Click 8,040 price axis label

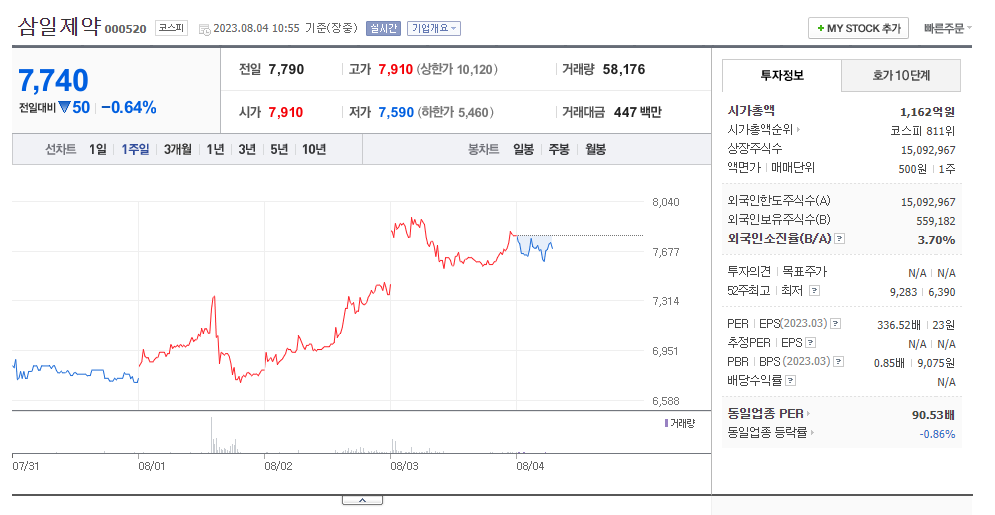tap(666, 202)
